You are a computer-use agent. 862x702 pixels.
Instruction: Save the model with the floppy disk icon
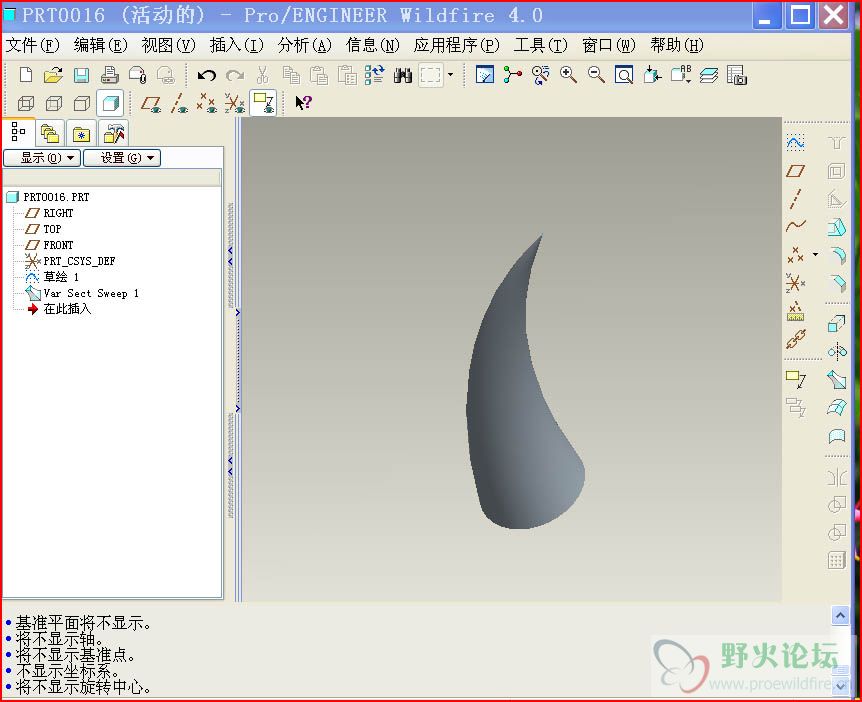(81, 75)
